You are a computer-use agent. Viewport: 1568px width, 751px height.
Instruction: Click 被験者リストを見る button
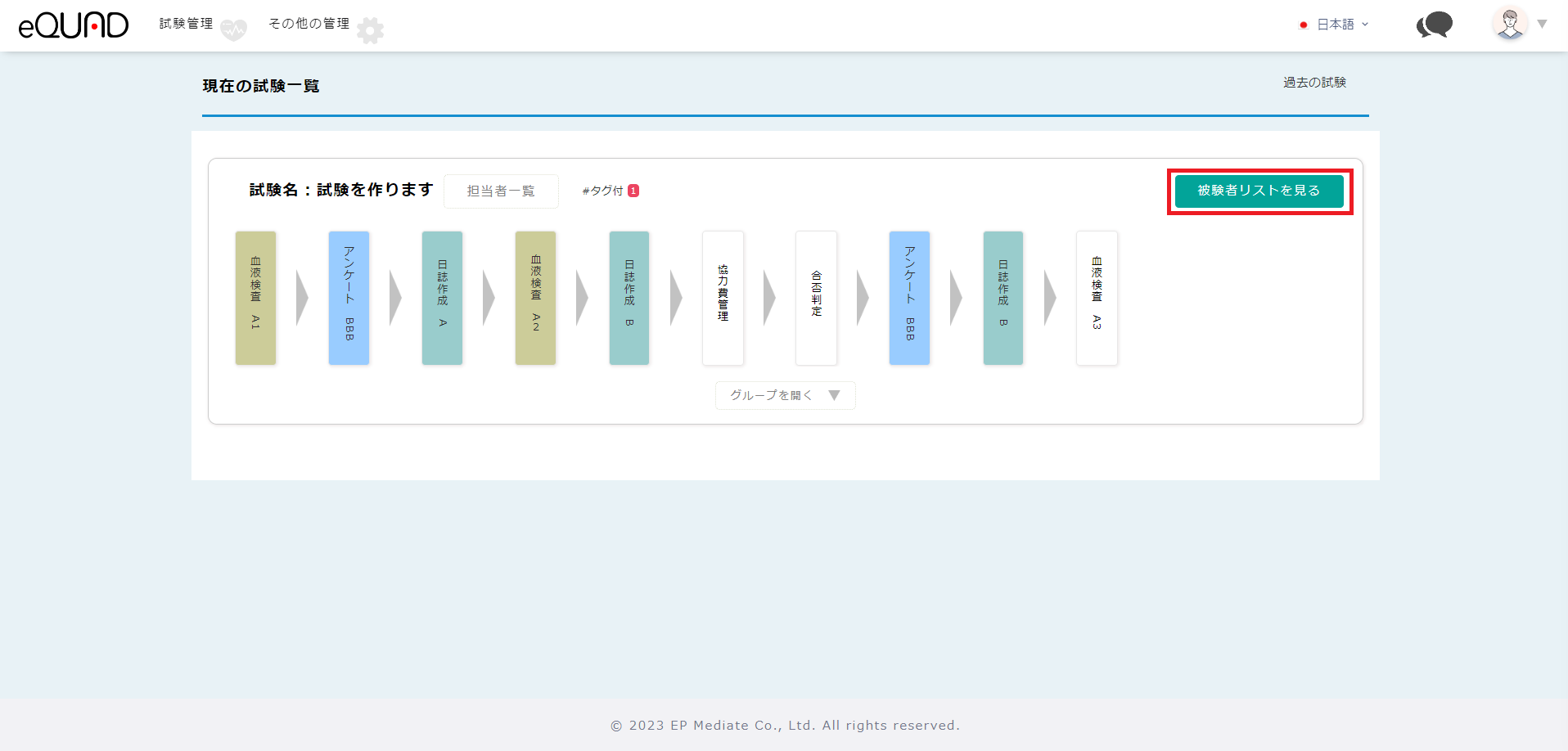pos(1259,191)
